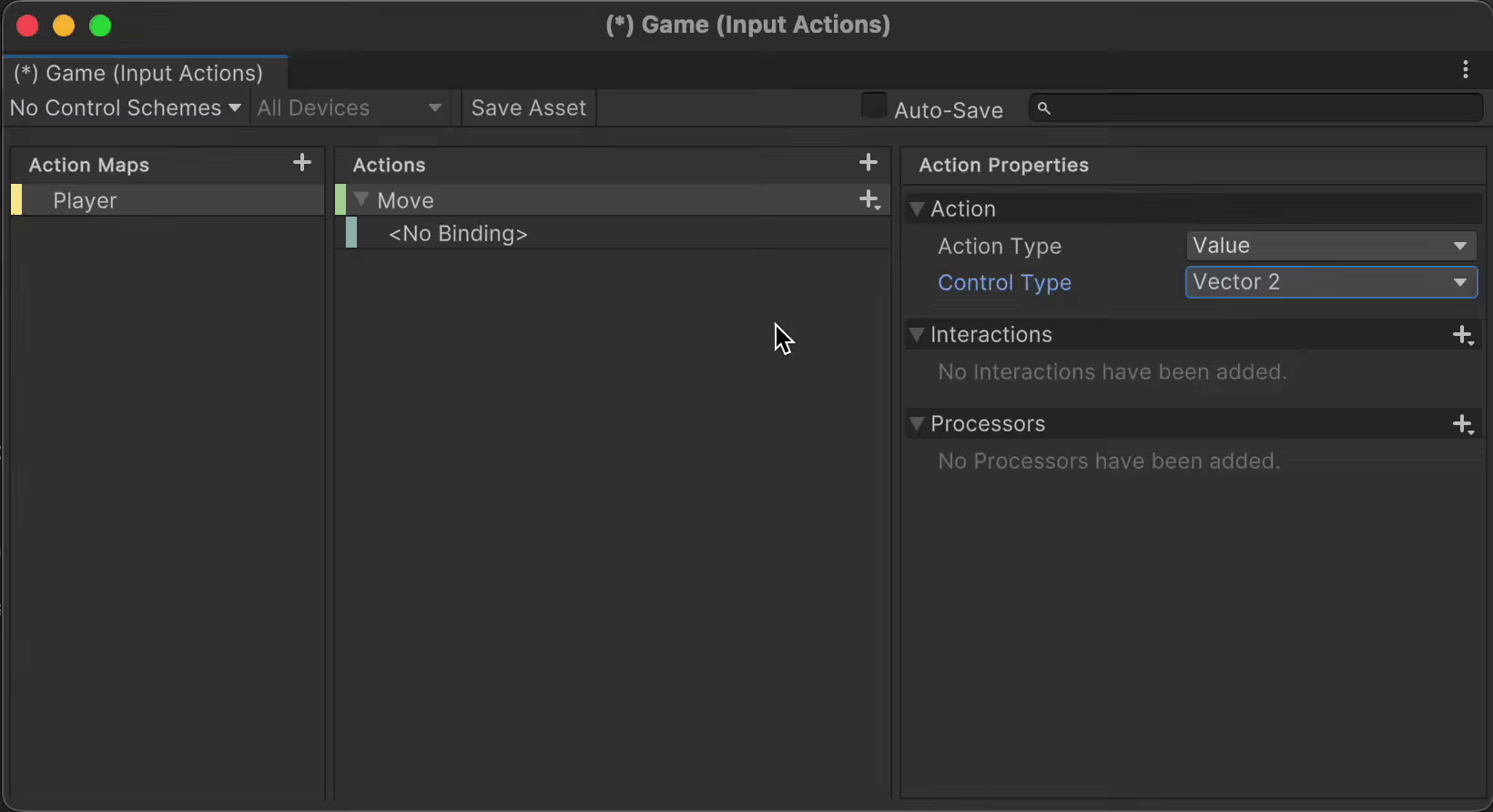
Task: Add a processor with plus icon
Action: 1463,424
